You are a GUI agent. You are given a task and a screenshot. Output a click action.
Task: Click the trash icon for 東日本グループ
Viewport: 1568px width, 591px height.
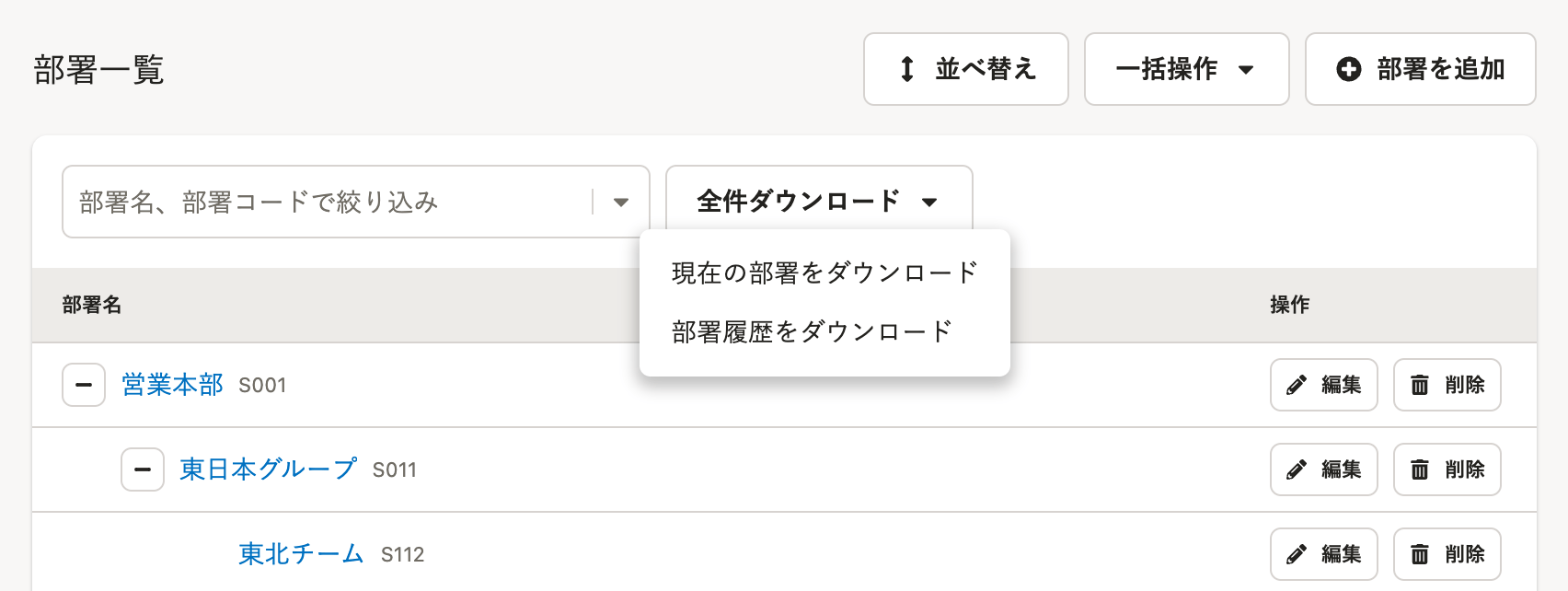point(1420,469)
